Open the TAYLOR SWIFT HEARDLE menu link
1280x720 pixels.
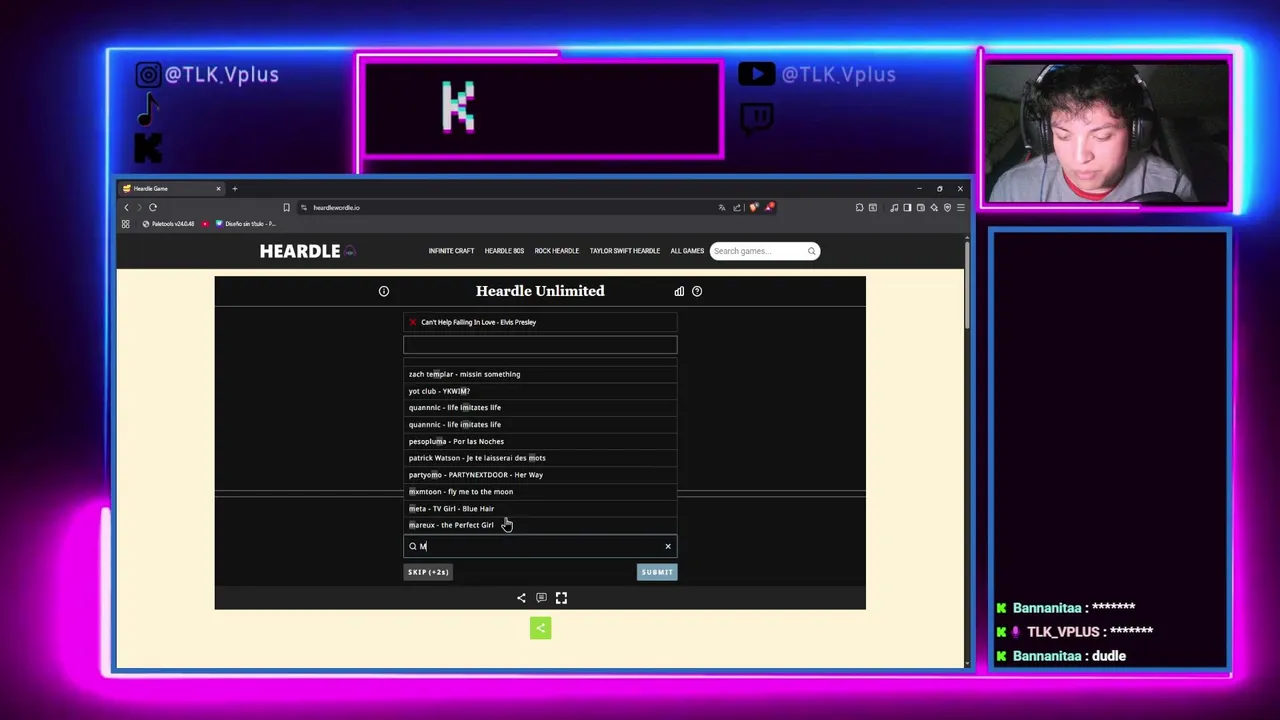pos(625,251)
